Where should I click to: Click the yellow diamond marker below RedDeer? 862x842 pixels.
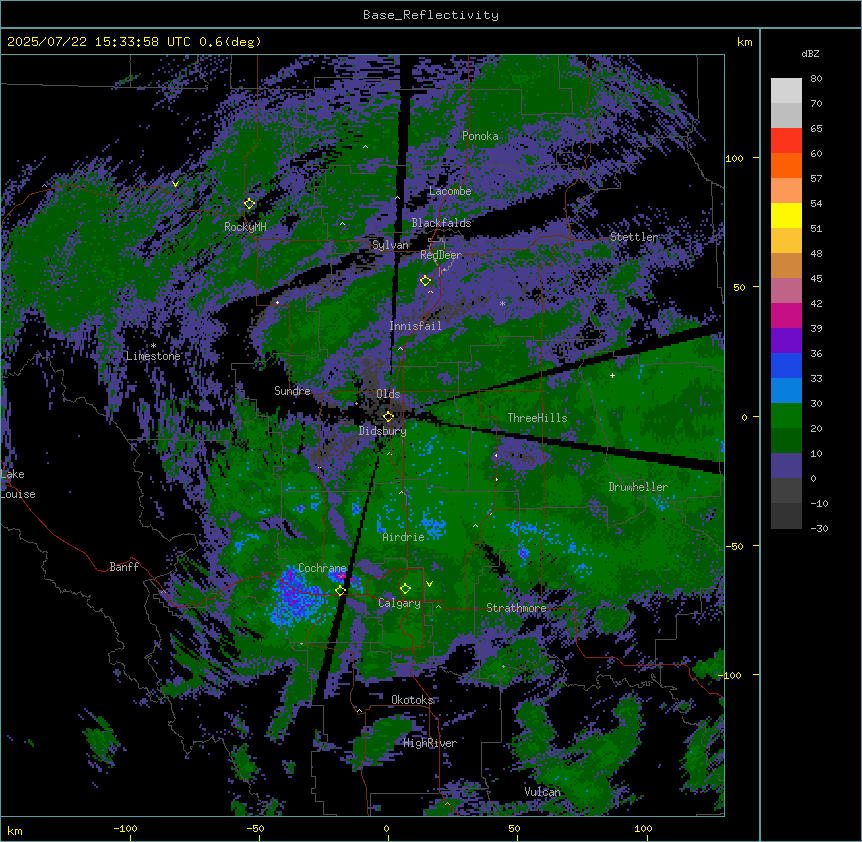425,281
